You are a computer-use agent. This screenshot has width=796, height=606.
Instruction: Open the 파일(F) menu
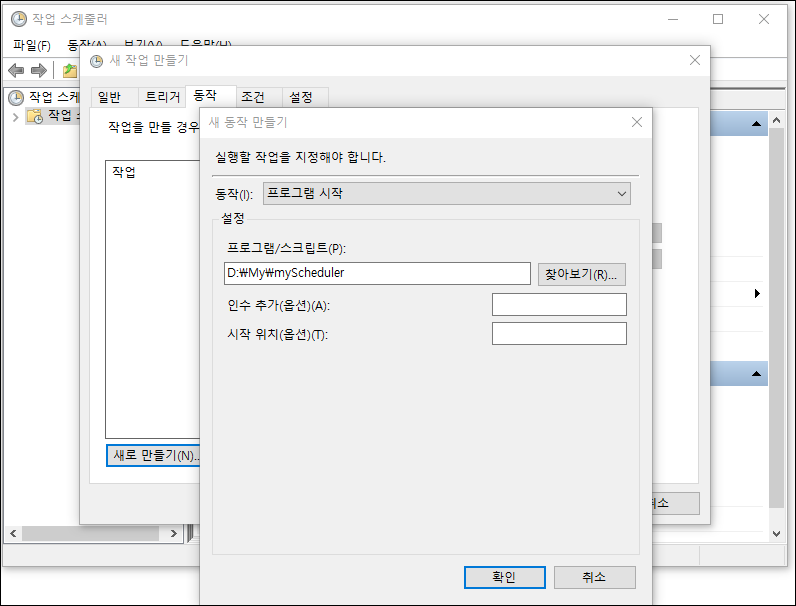click(31, 45)
